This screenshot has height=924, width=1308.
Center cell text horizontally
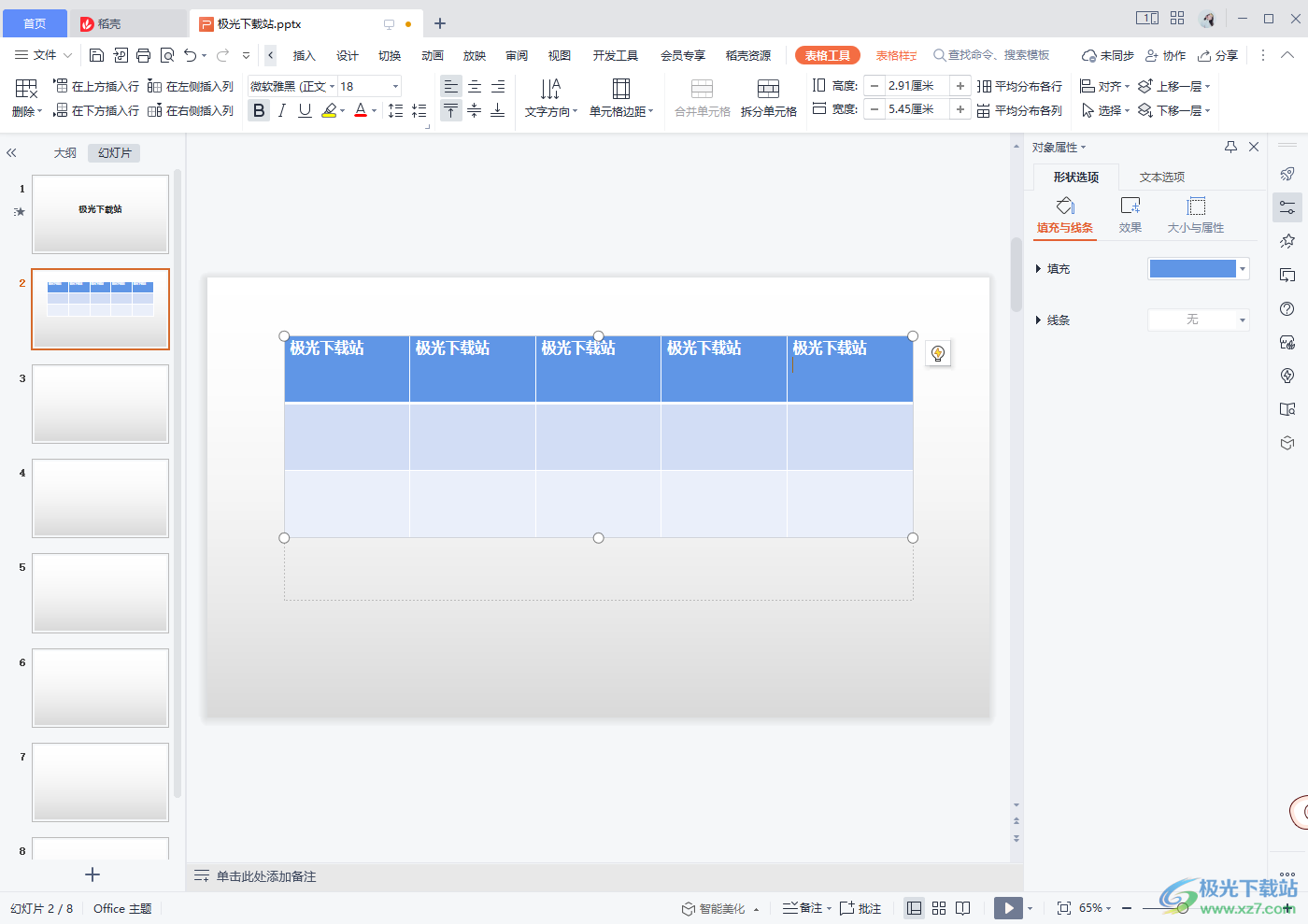click(x=475, y=86)
